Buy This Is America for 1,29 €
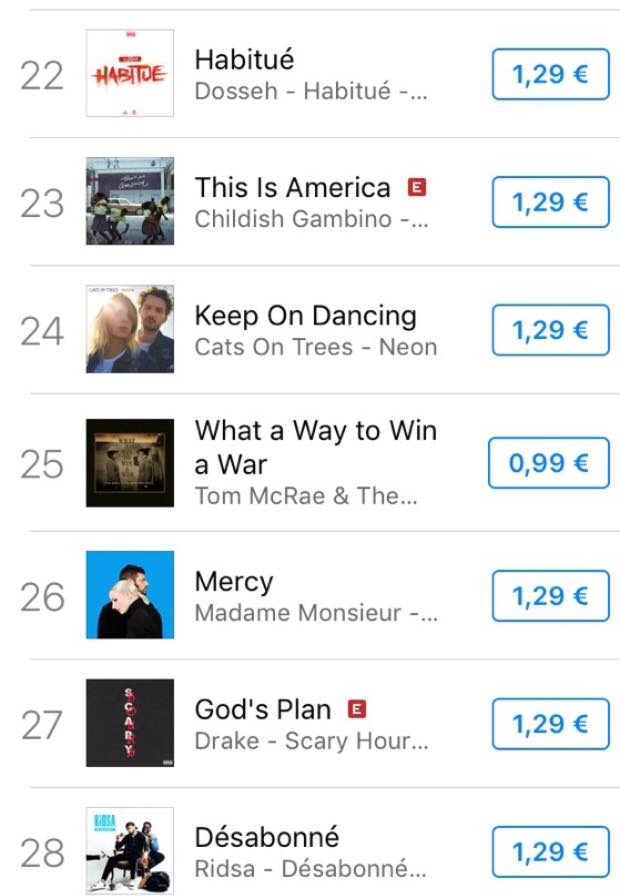 [550, 202]
